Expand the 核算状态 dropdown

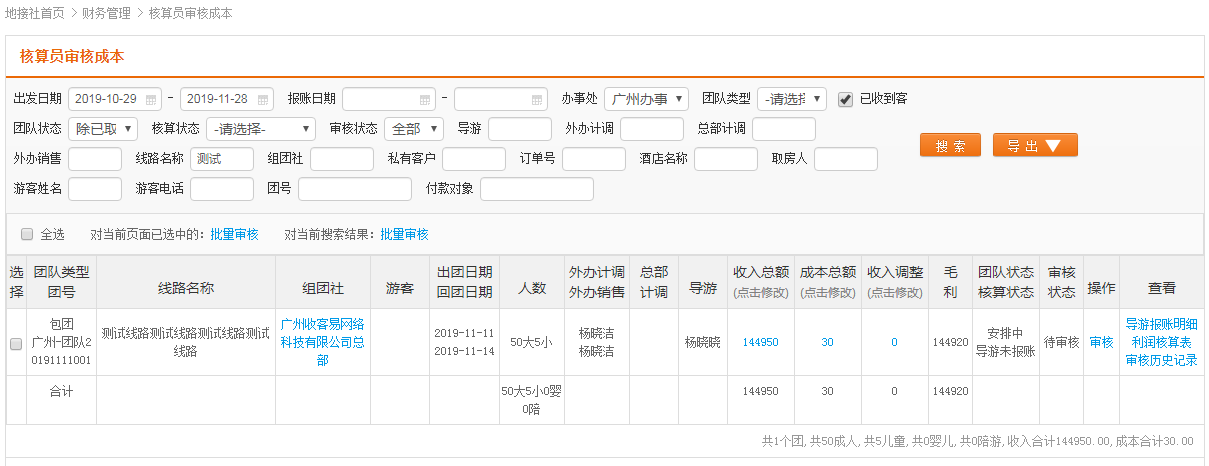(x=261, y=129)
